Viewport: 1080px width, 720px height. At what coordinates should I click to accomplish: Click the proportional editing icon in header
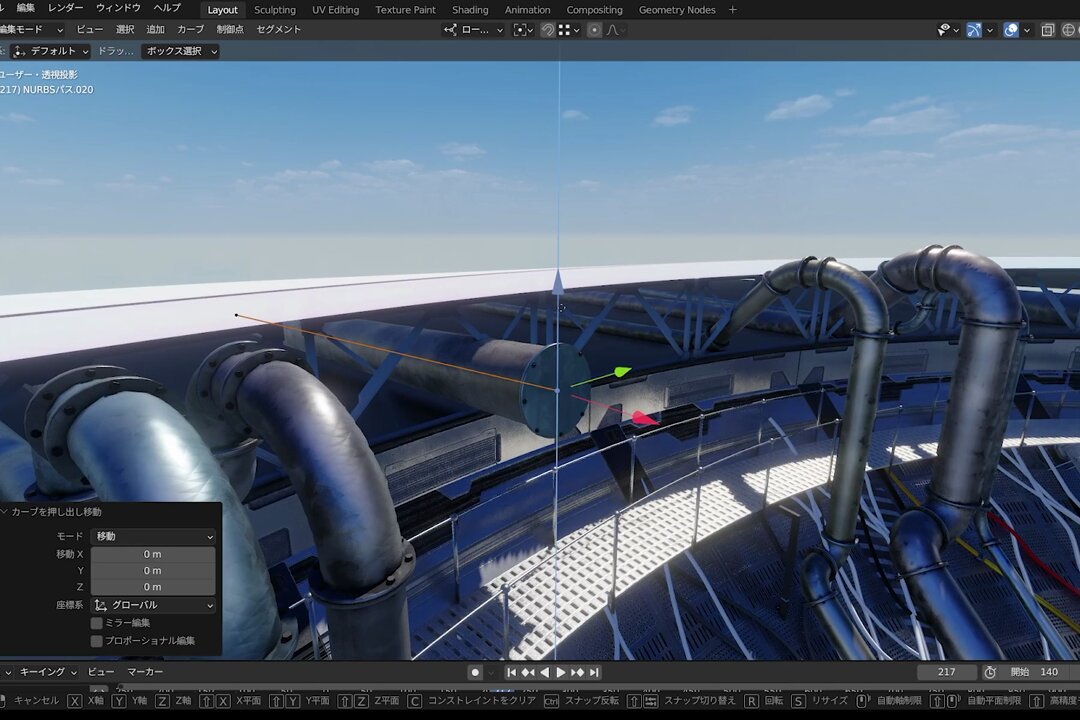click(594, 30)
